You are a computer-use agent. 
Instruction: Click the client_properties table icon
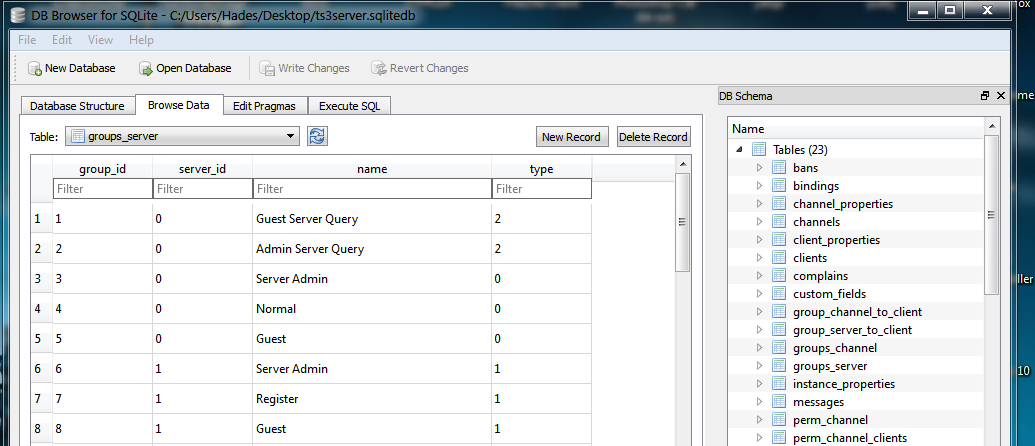click(780, 240)
